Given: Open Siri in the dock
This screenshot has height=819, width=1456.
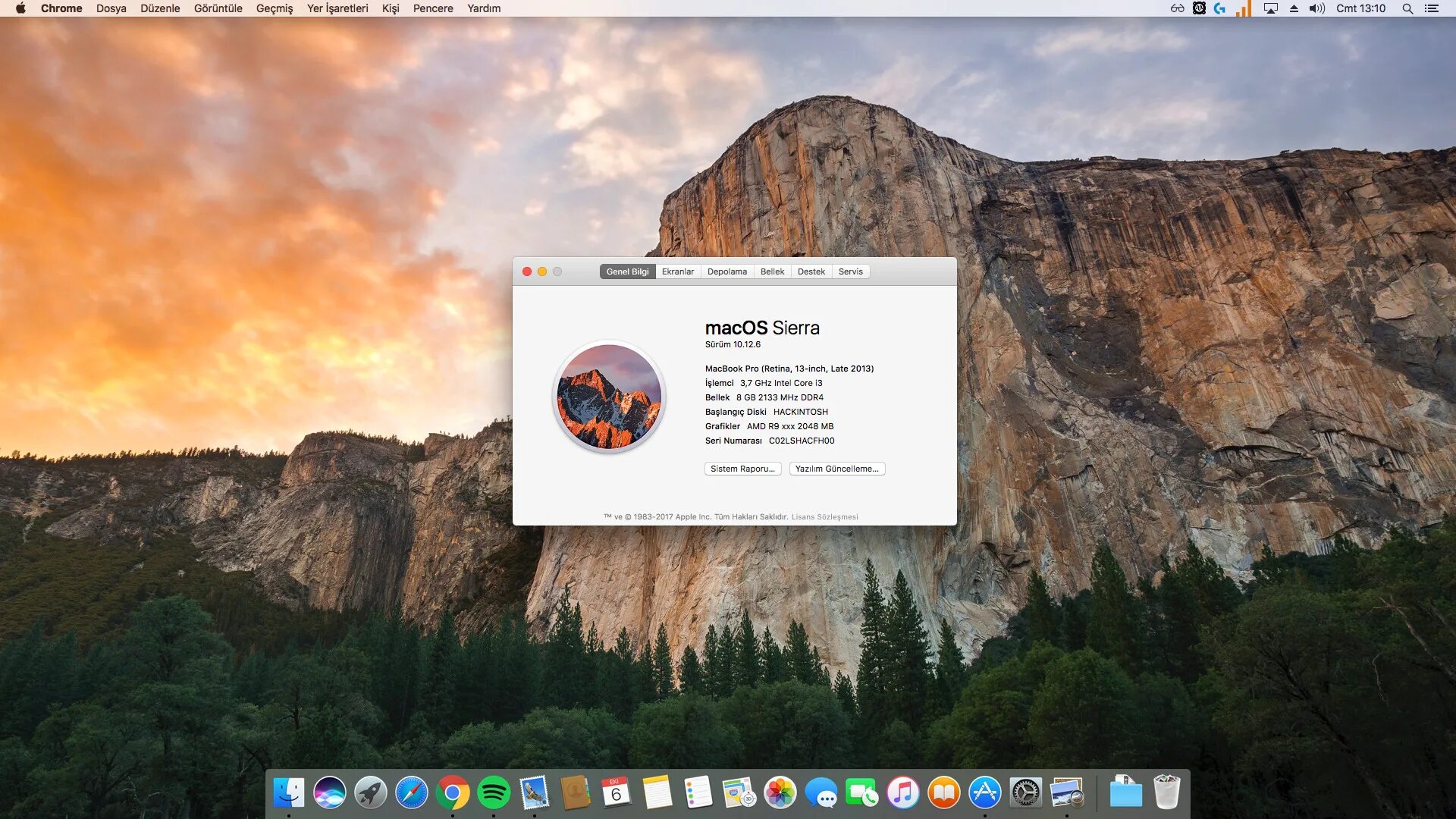Looking at the screenshot, I should coord(330,793).
